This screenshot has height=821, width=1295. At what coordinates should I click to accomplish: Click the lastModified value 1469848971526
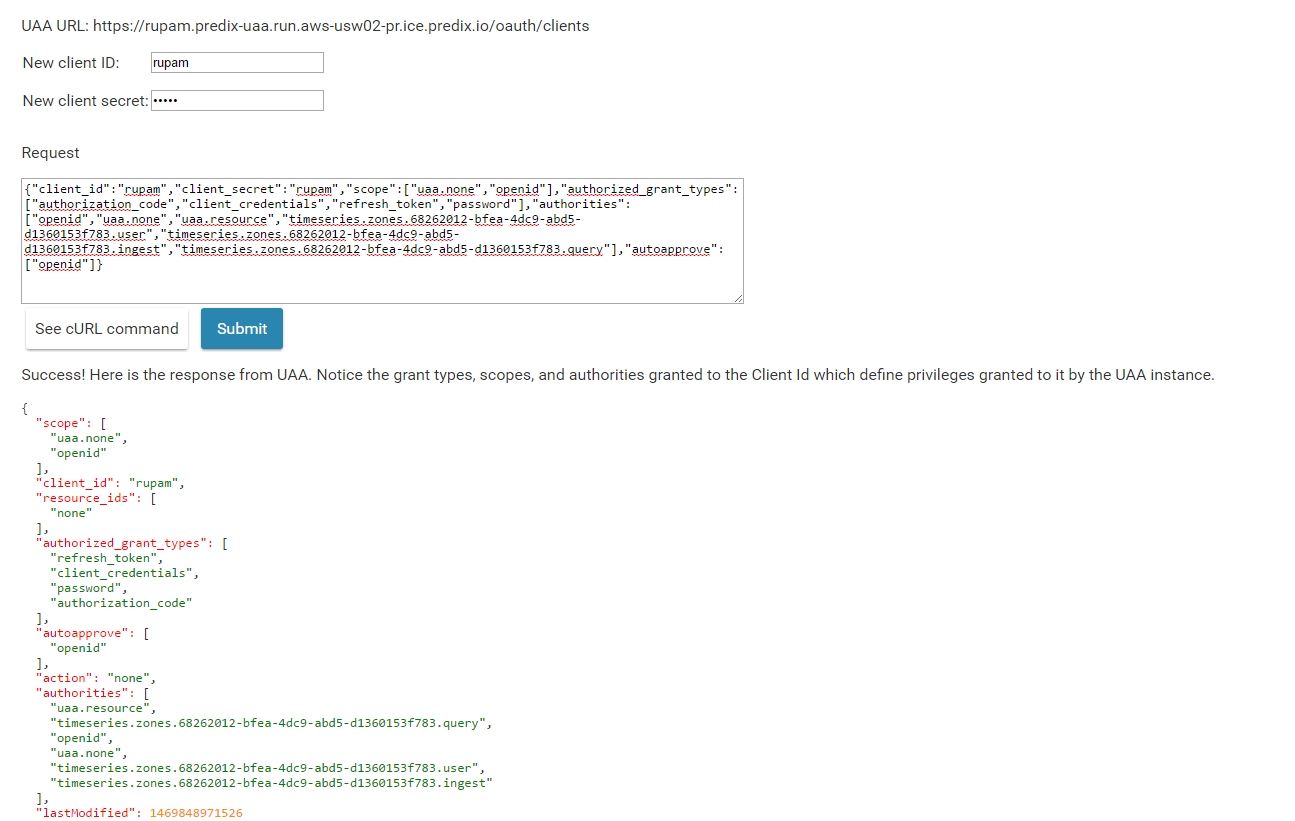point(196,813)
